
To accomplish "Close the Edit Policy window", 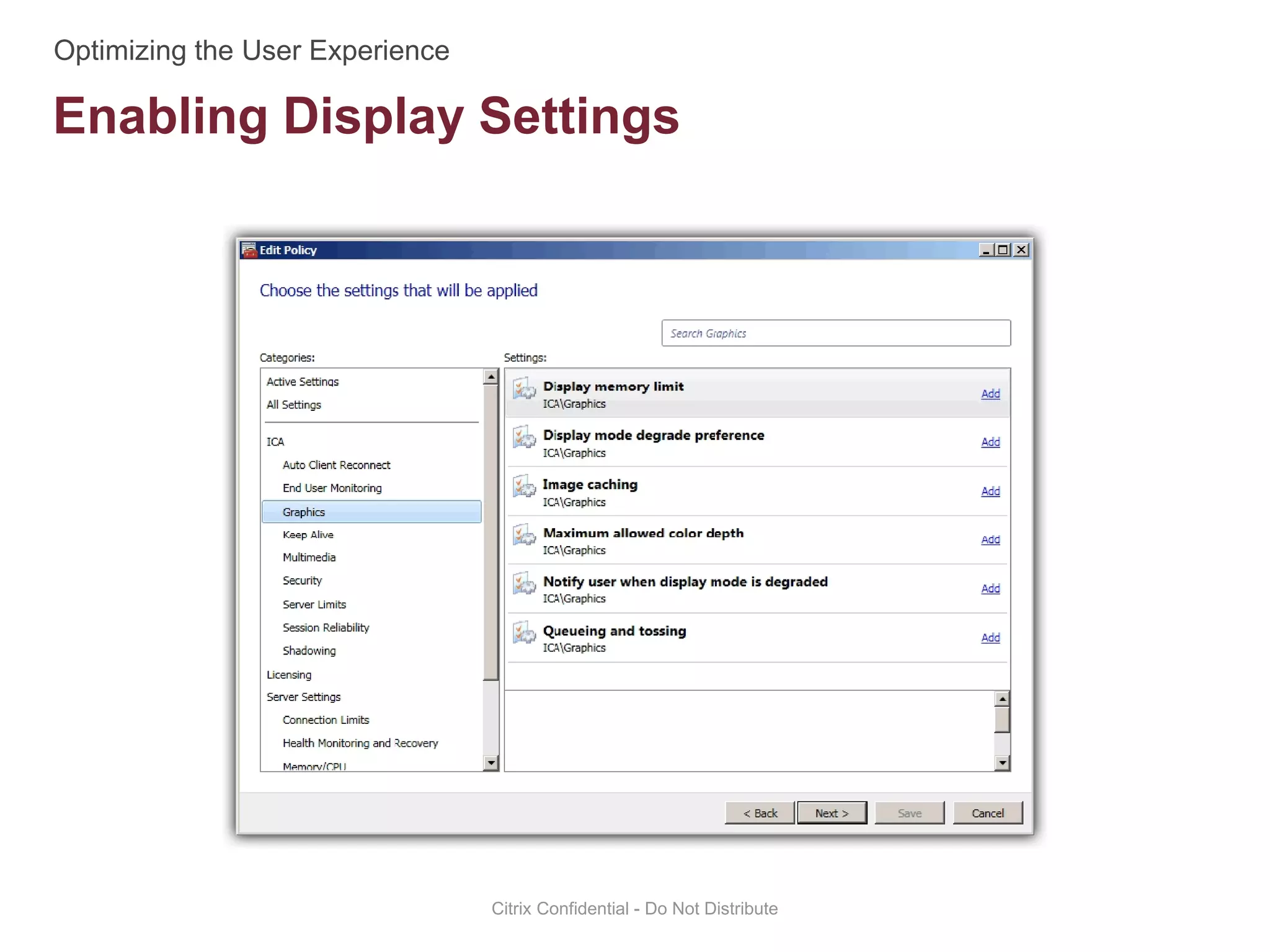I will coord(1021,250).
